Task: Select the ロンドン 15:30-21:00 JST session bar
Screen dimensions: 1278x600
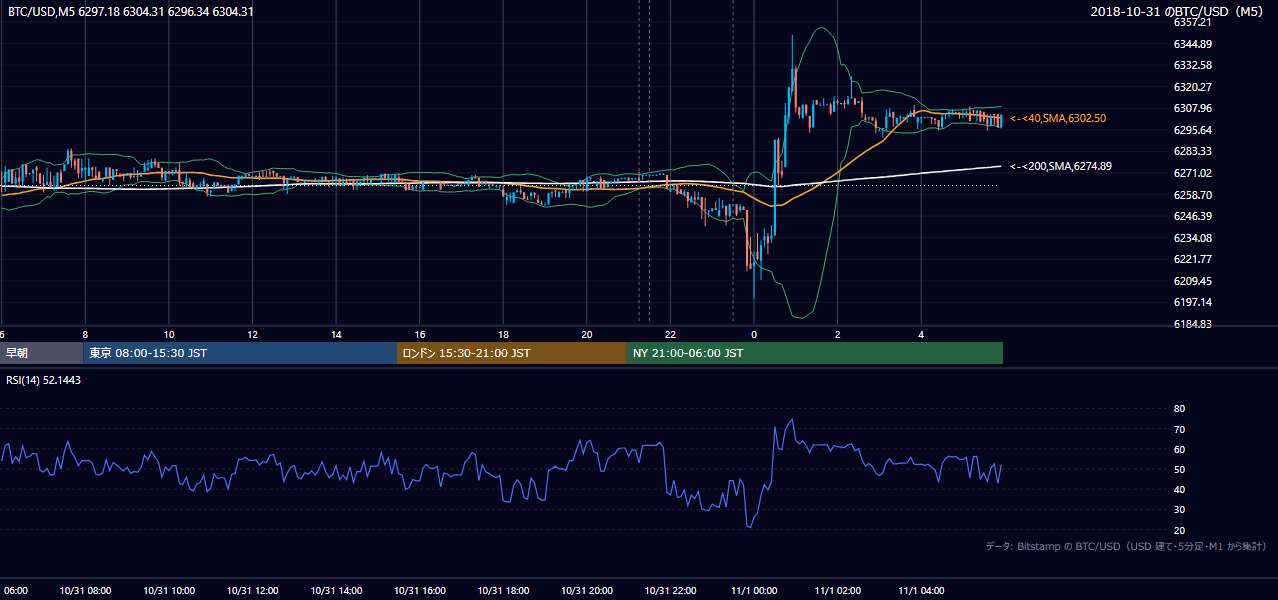Action: (512, 353)
